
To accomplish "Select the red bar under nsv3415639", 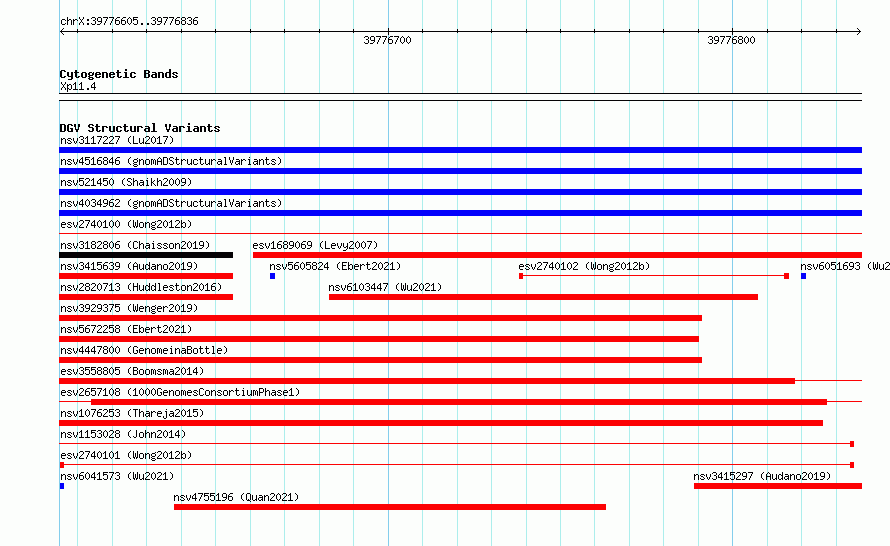I will (146, 276).
